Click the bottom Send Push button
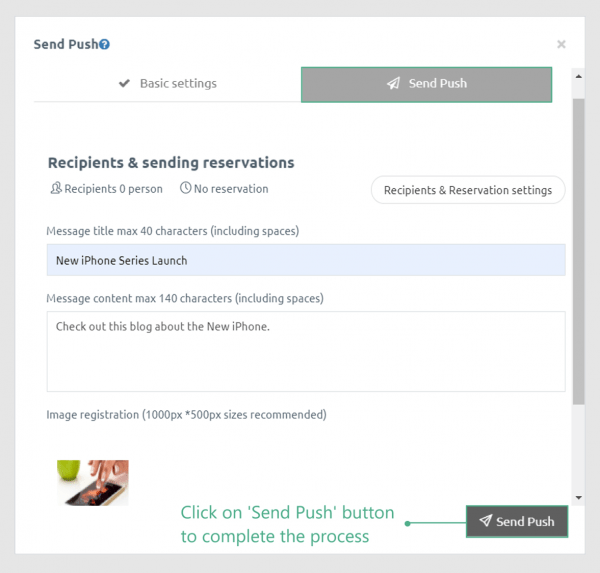Viewport: 600px width, 573px height. pos(517,521)
